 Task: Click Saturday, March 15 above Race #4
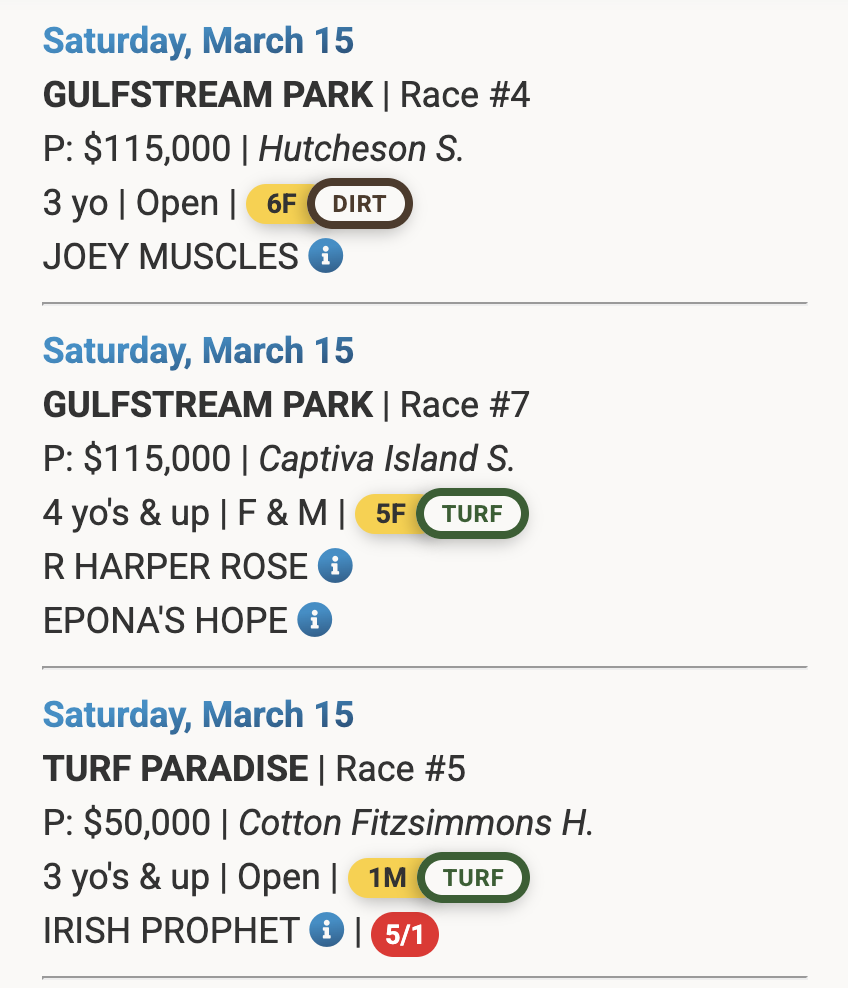tap(198, 41)
